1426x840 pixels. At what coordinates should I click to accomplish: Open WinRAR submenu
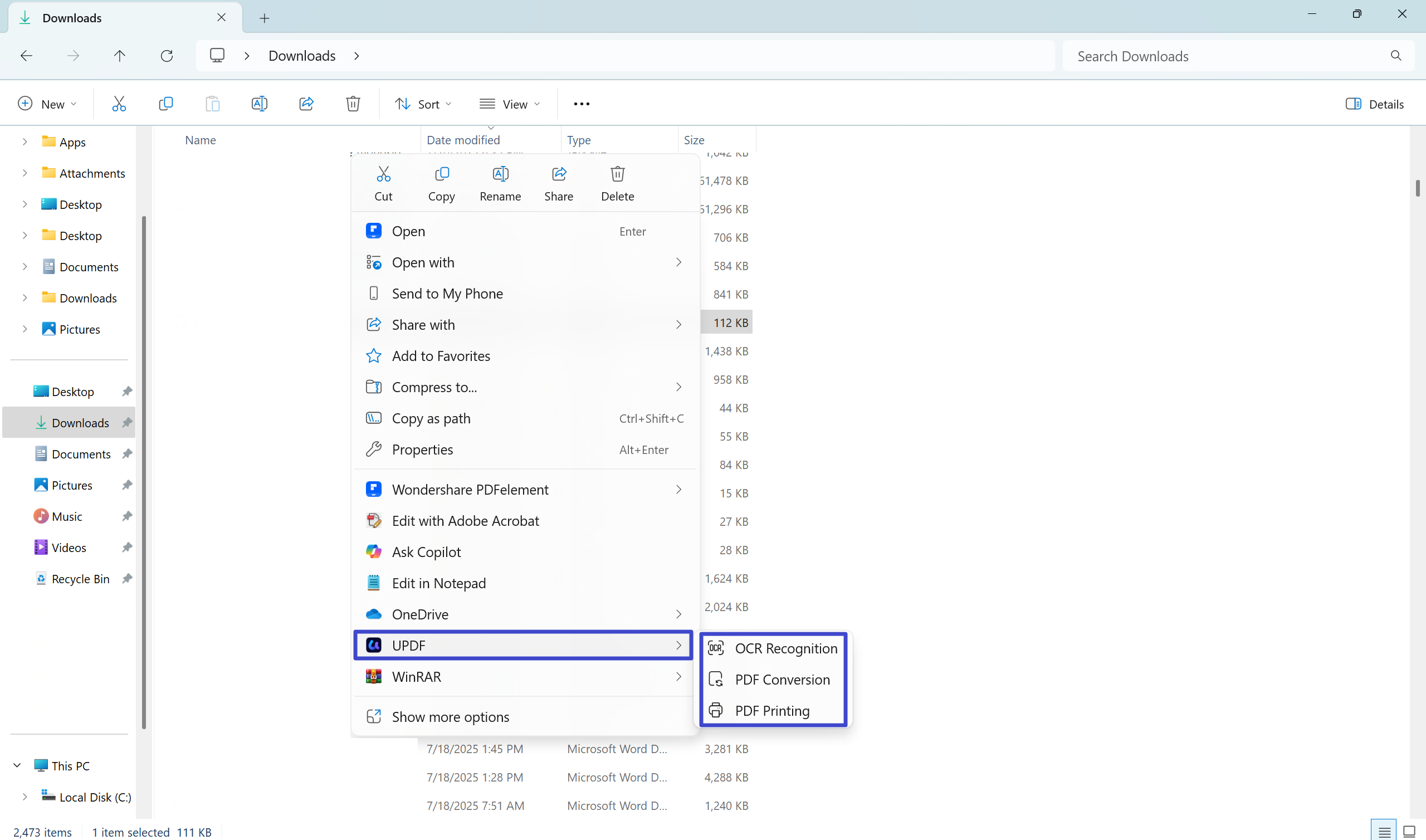click(524, 676)
